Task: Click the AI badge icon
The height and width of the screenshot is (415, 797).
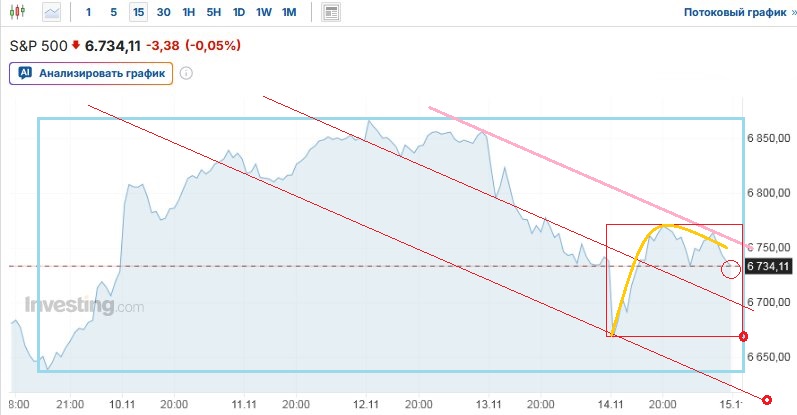Action: point(25,73)
